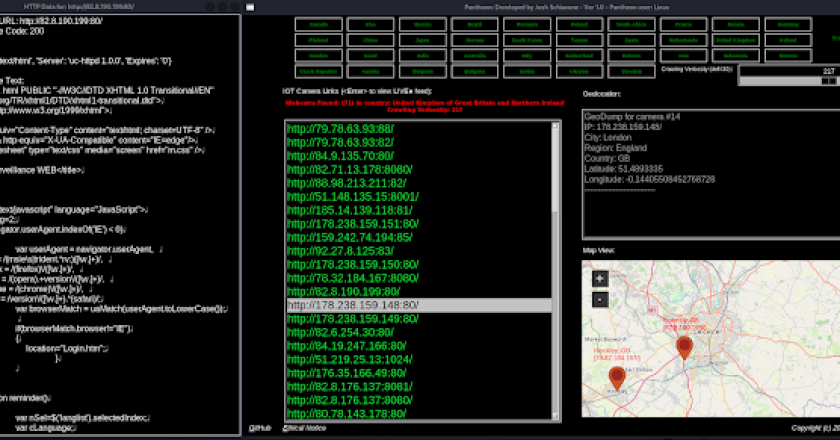Select the Germany country button
The height and width of the screenshot is (440, 840).
click(x=788, y=24)
